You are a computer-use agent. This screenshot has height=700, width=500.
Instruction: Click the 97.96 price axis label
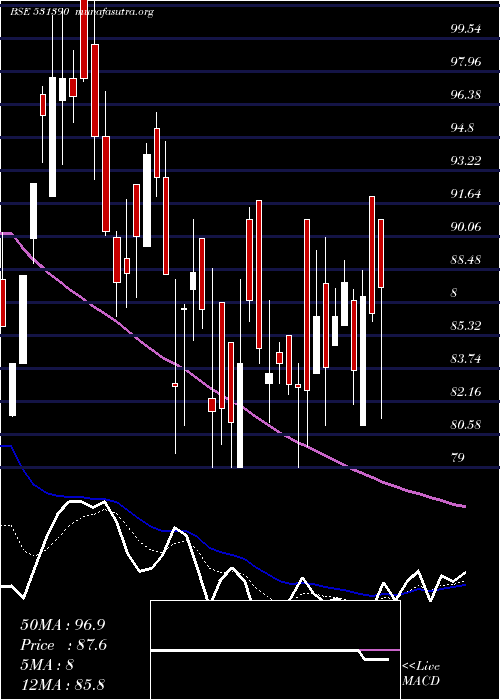pyautogui.click(x=466, y=62)
